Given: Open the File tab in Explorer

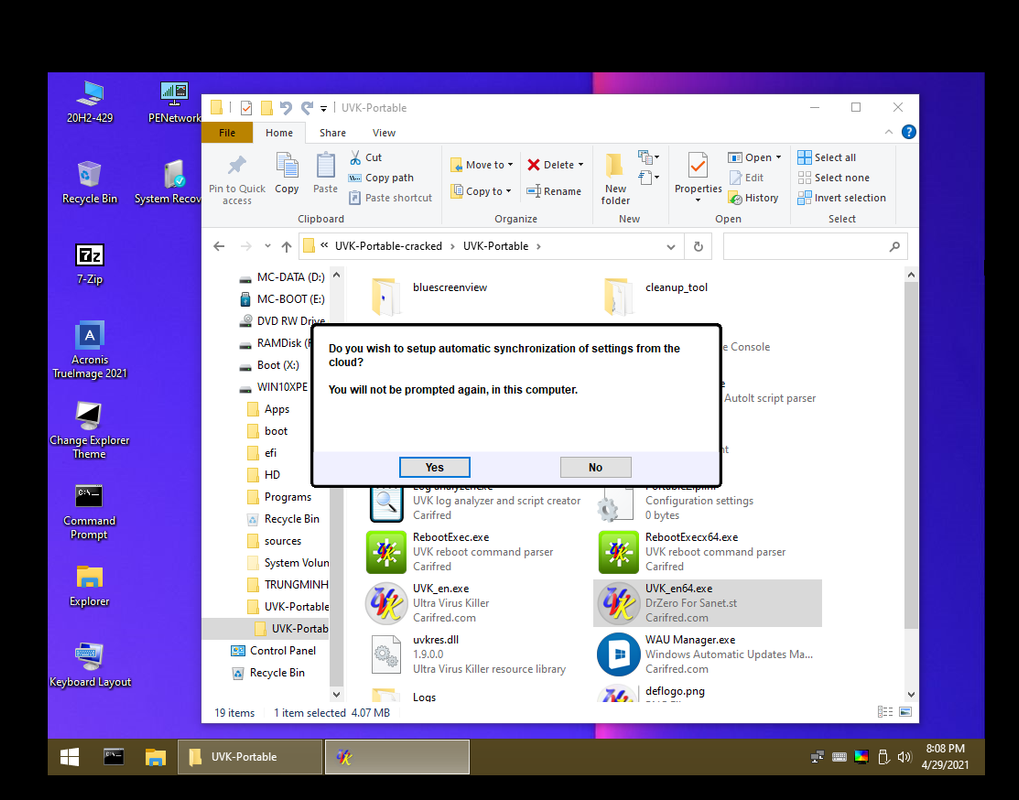Looking at the screenshot, I should pos(227,133).
